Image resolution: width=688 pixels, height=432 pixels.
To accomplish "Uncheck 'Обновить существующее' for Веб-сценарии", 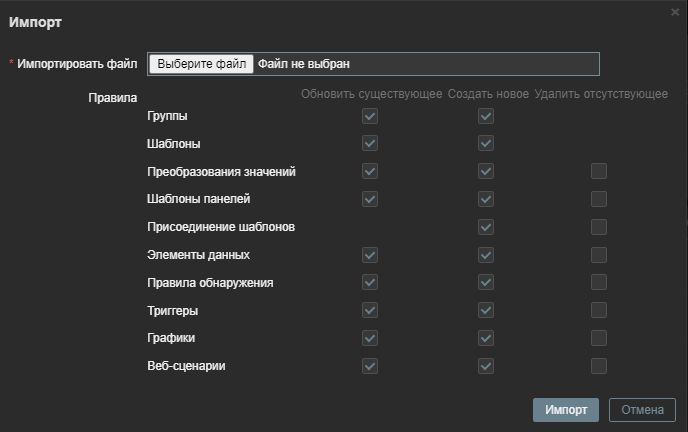I will pyautogui.click(x=370, y=366).
